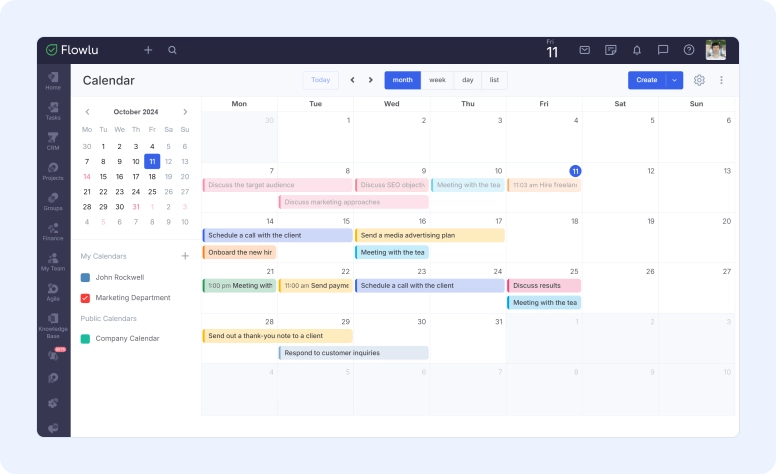Go to previous month in main calendar
The image size is (776, 474).
pos(352,80)
